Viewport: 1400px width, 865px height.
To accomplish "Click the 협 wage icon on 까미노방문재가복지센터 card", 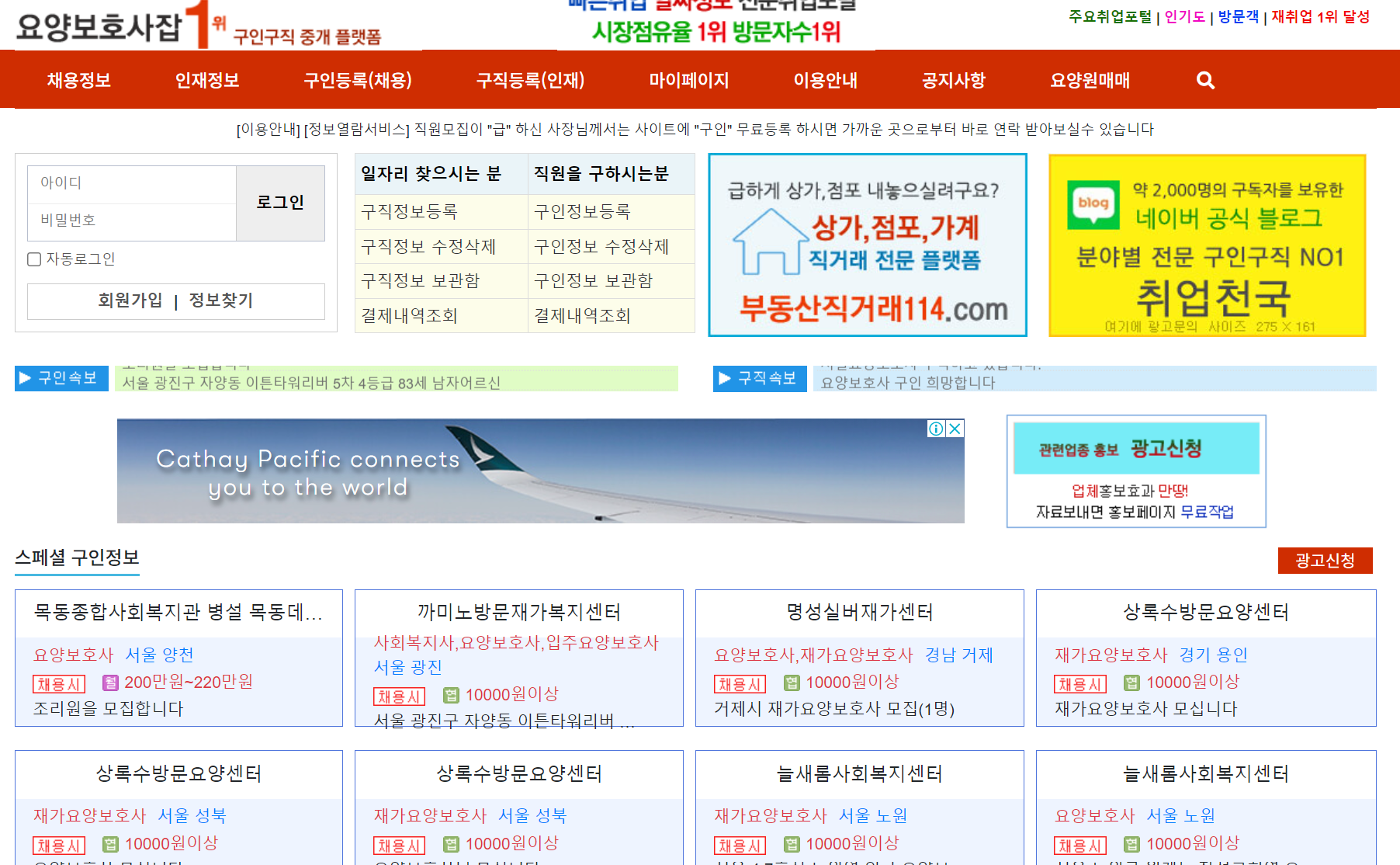I will pyautogui.click(x=451, y=694).
